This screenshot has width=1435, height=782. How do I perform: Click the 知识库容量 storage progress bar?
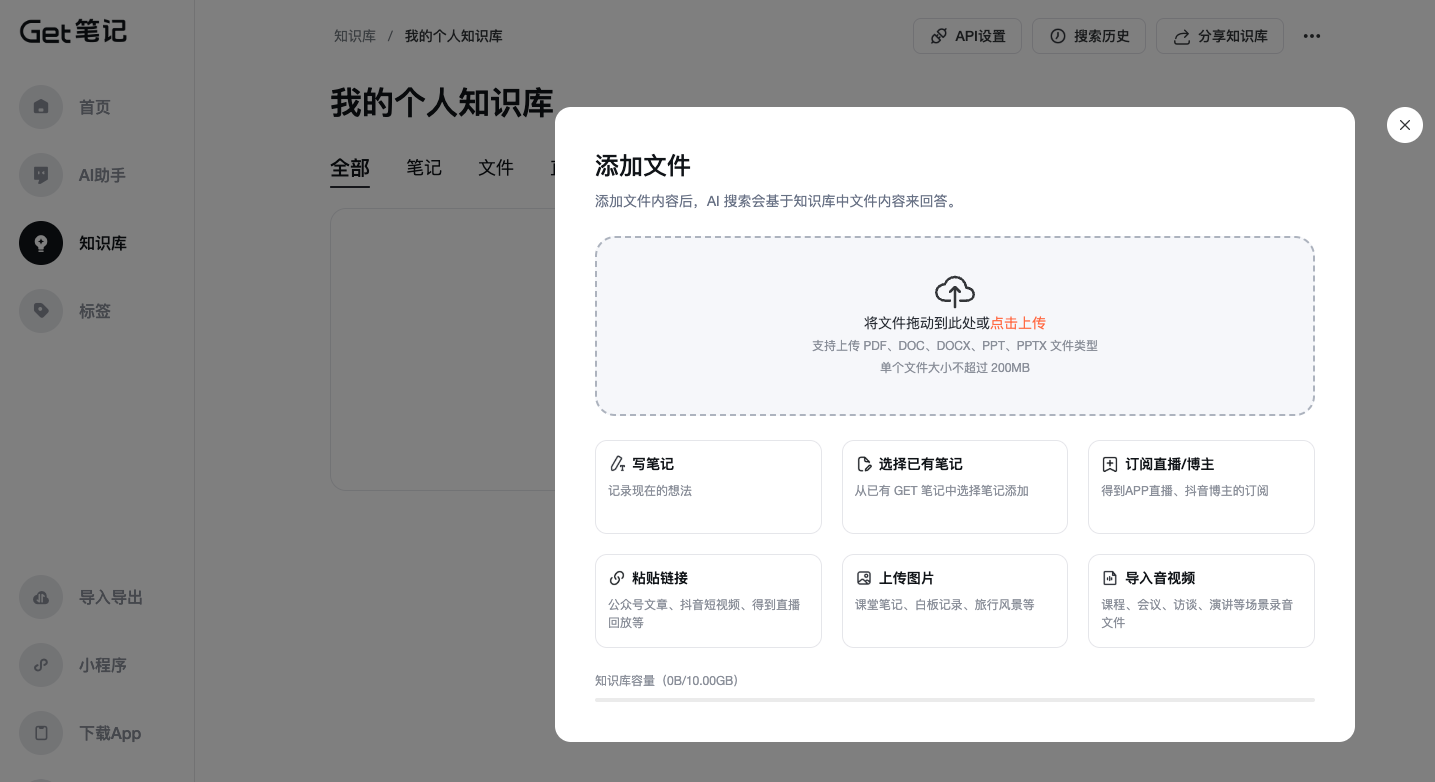(x=954, y=699)
